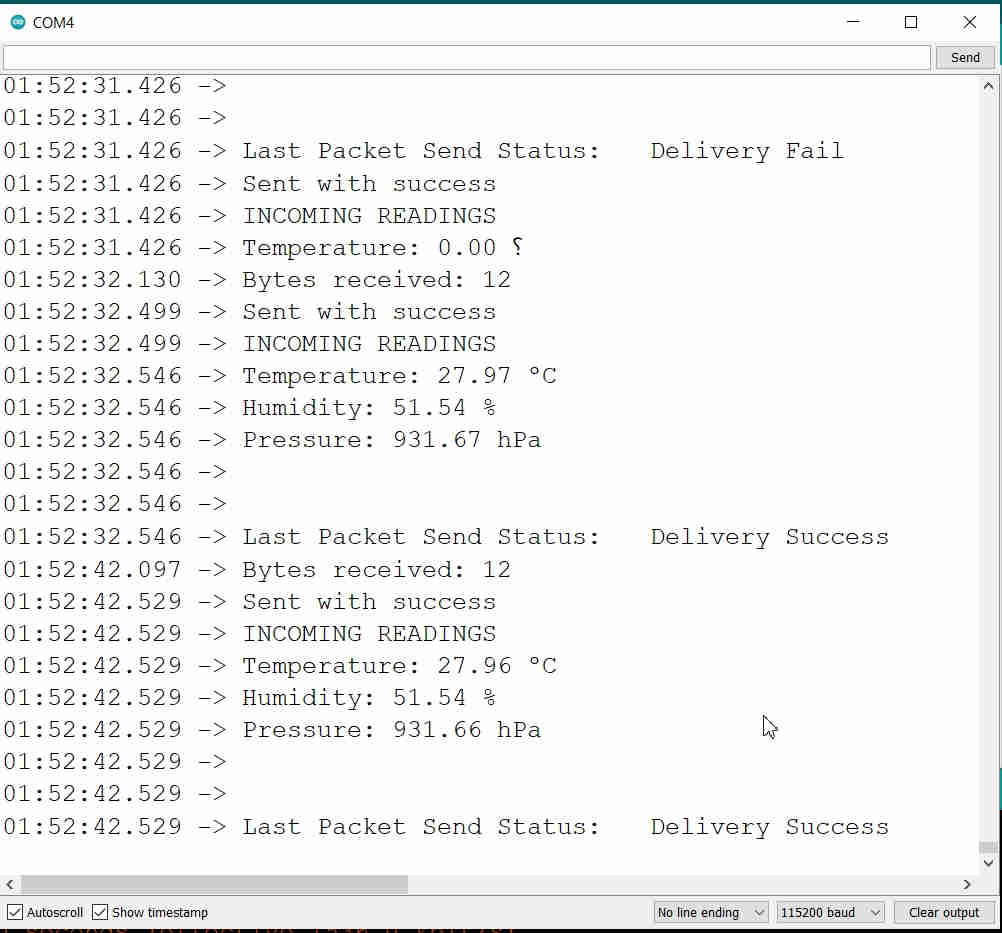
Task: Focus the serial message input field
Action: 466,58
